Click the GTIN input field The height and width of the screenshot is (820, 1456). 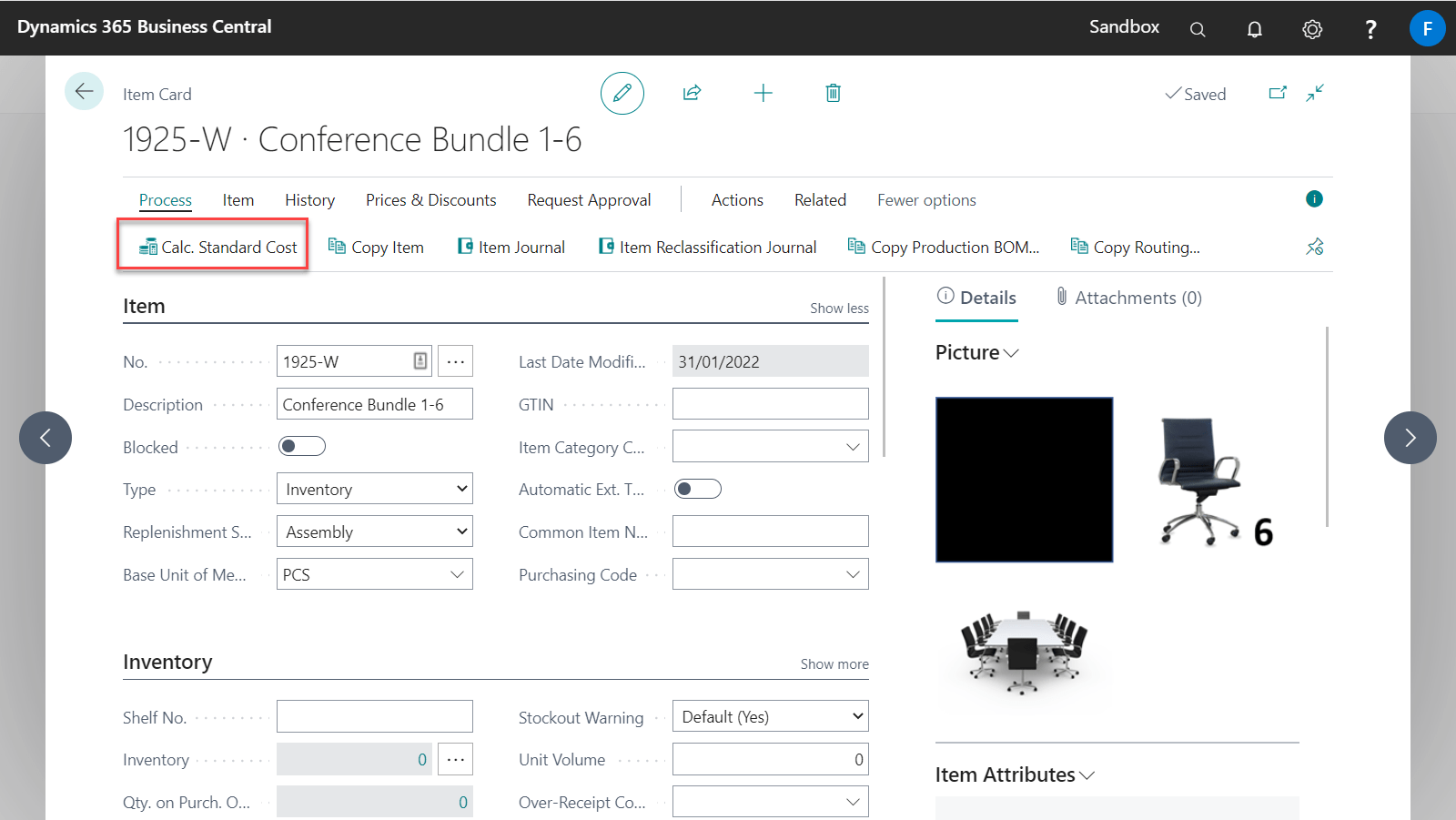pyautogui.click(x=771, y=404)
